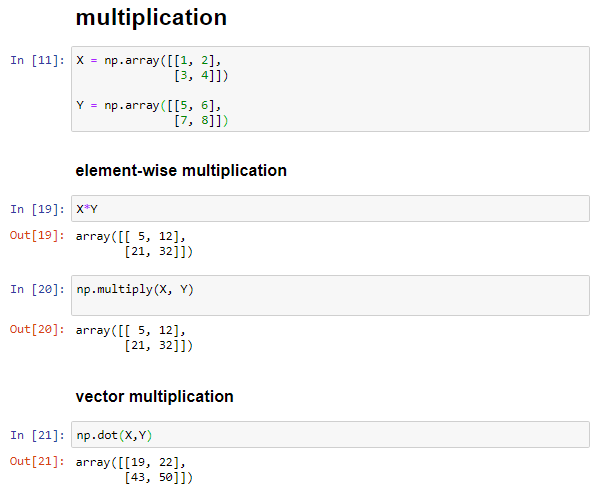
Task: Click the Out[19] output prompt
Action: point(38,236)
